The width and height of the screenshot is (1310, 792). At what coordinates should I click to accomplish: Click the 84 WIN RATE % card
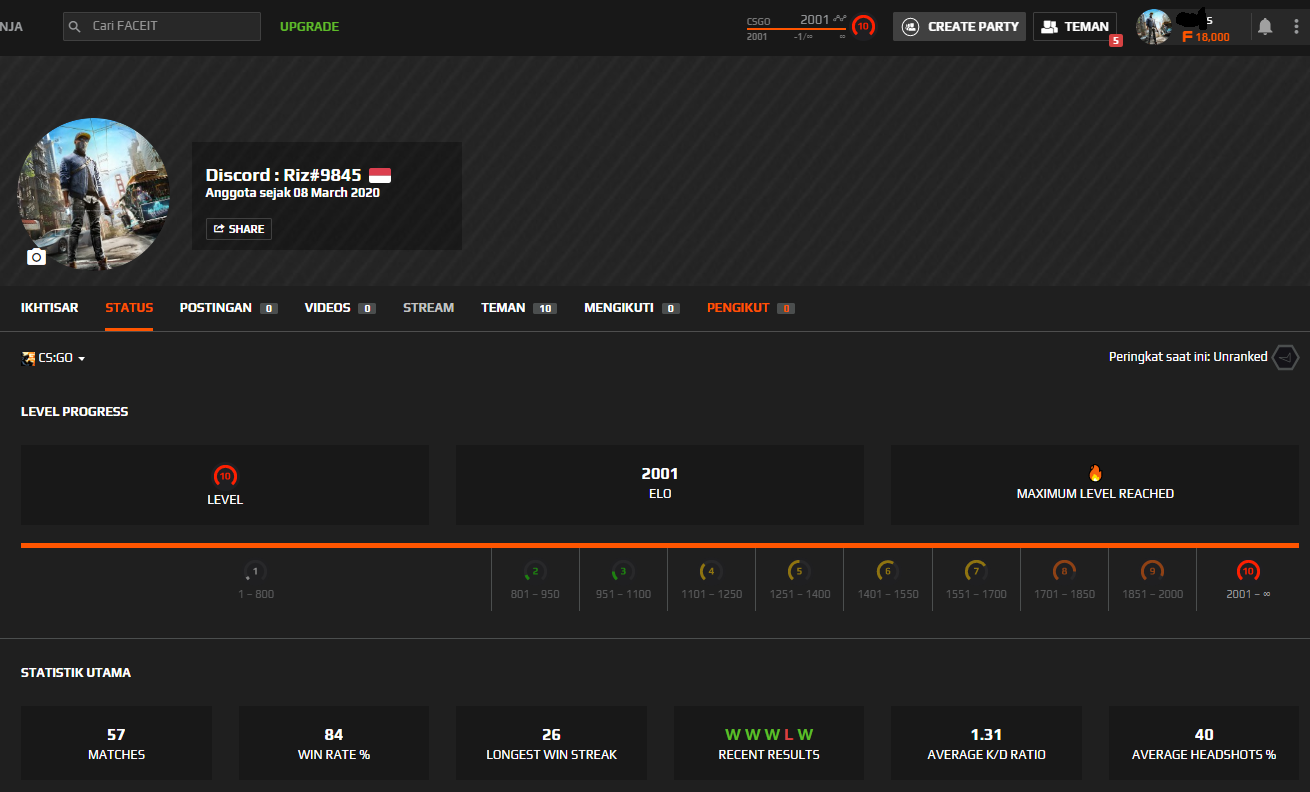(334, 743)
